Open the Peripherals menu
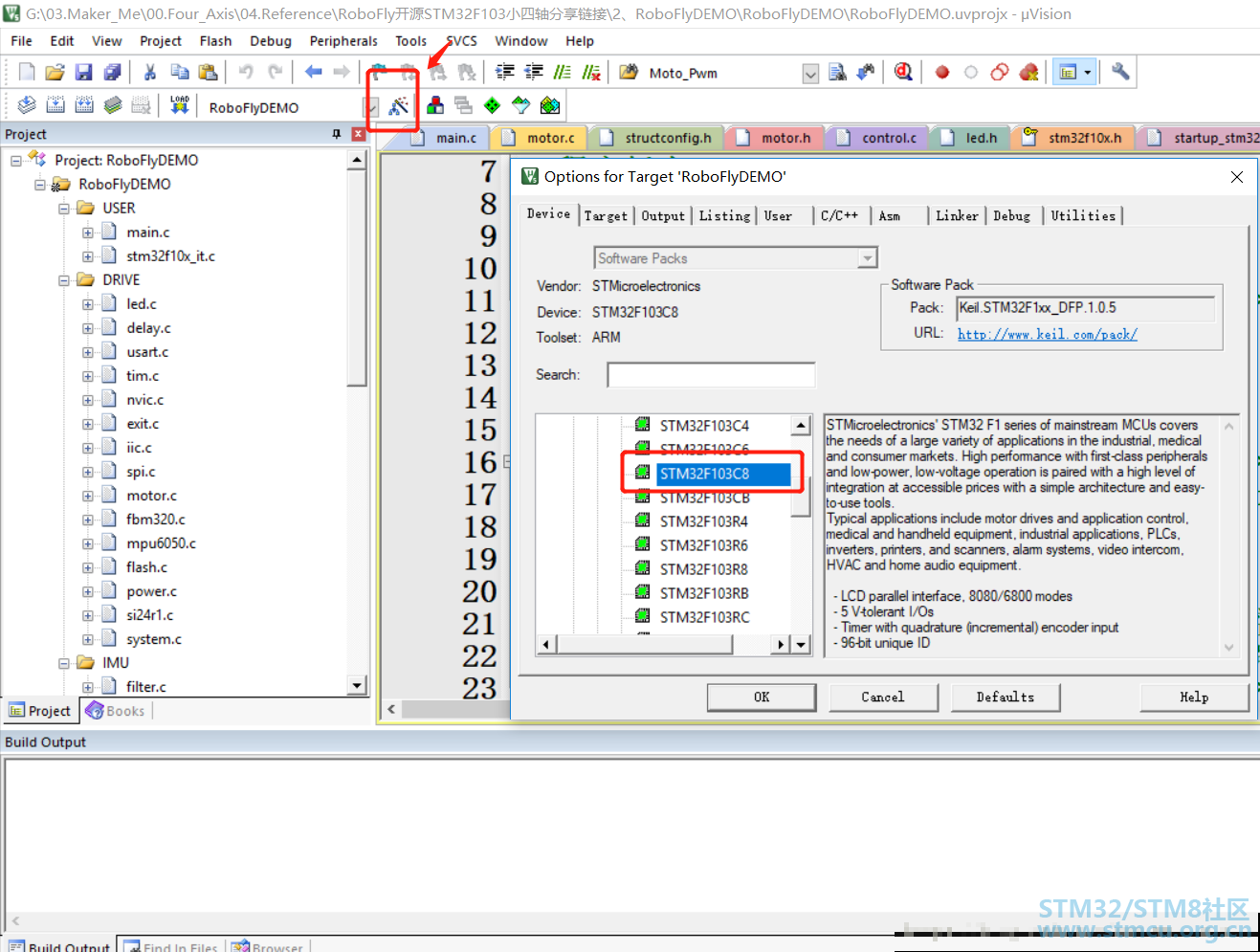The width and height of the screenshot is (1260, 952). [x=343, y=41]
